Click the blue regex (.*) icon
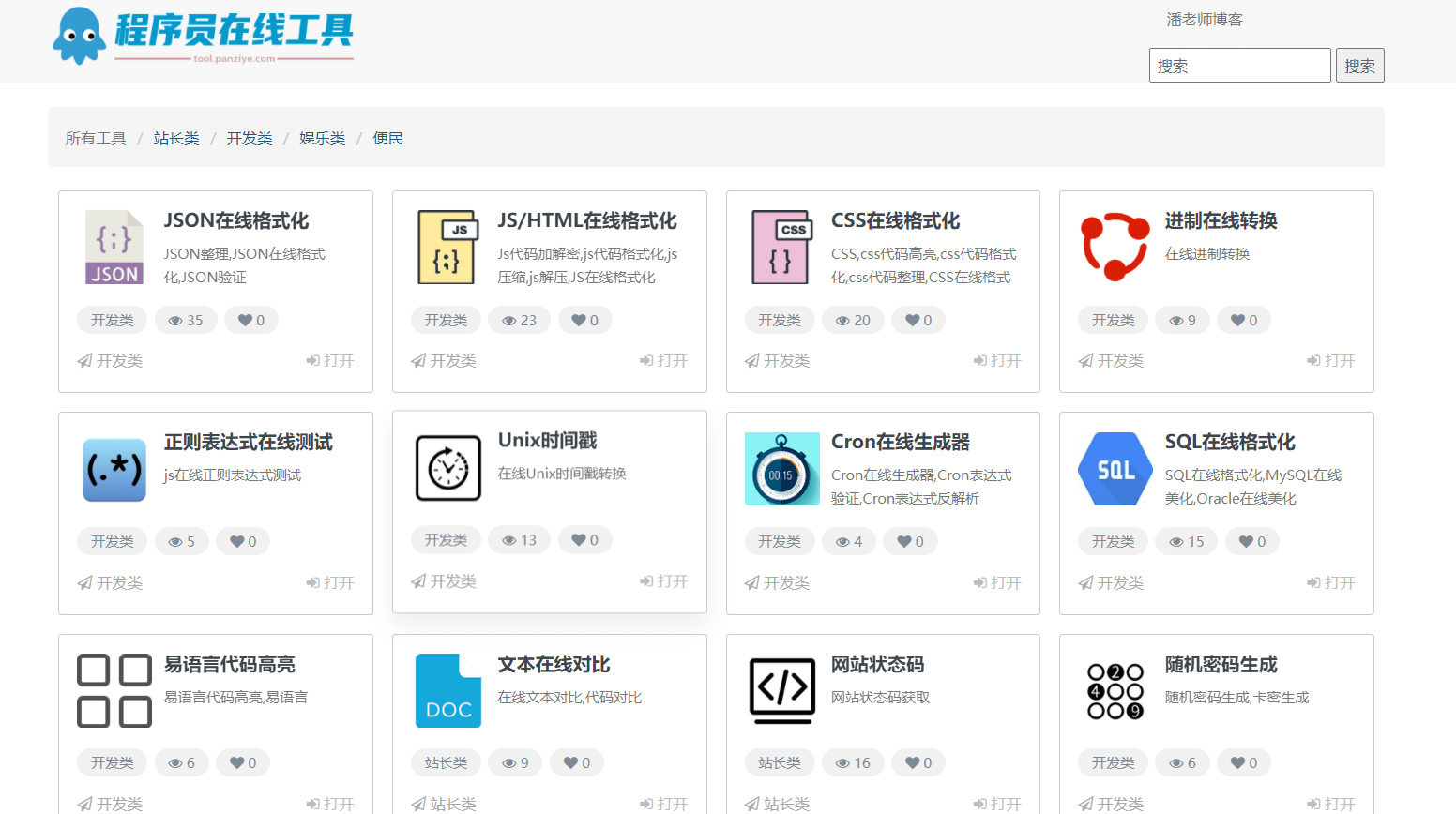The height and width of the screenshot is (814, 1456). click(114, 470)
